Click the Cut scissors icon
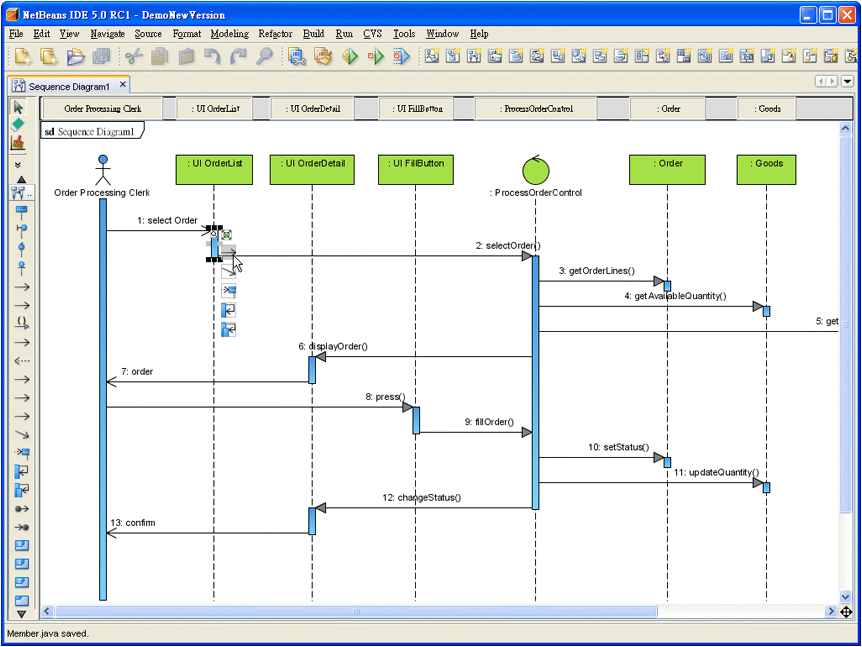This screenshot has height=647, width=862. tap(134, 56)
